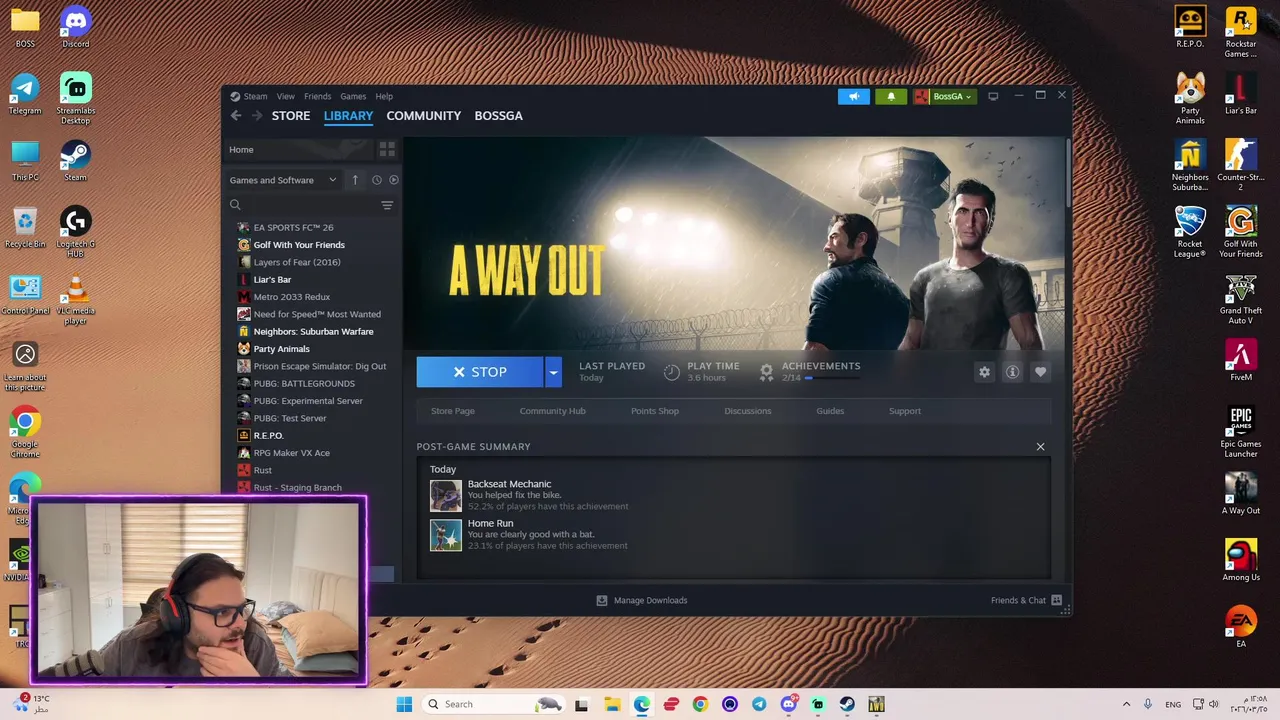Open the green Steam notifications bell
The height and width of the screenshot is (720, 1280).
[891, 96]
